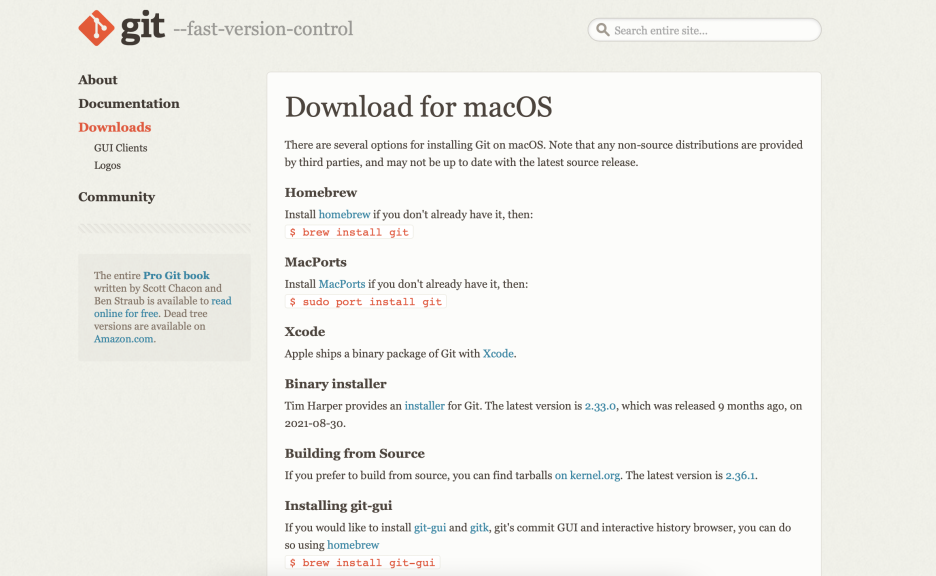
Task: Open the Documentation section
Action: [x=129, y=103]
